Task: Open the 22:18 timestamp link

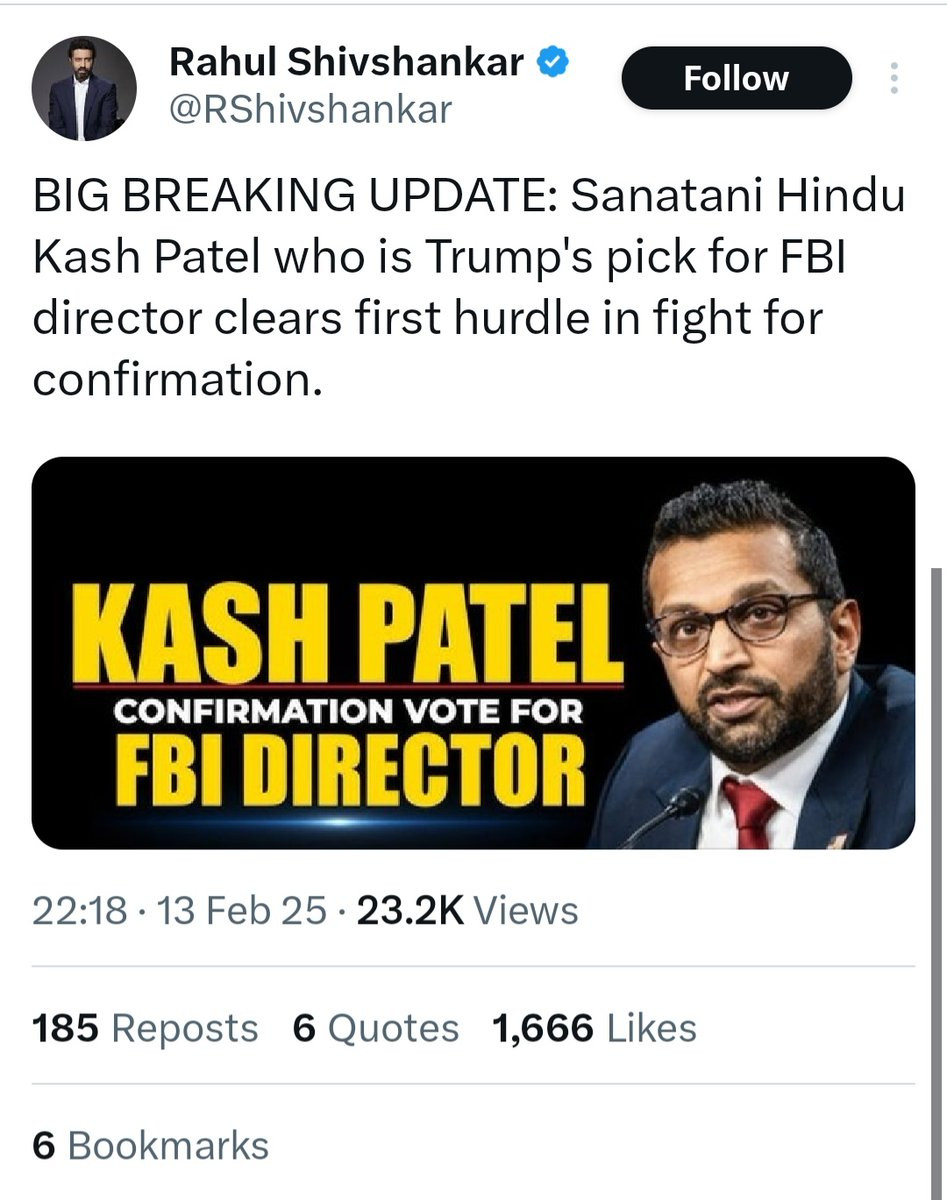Action: tap(80, 911)
